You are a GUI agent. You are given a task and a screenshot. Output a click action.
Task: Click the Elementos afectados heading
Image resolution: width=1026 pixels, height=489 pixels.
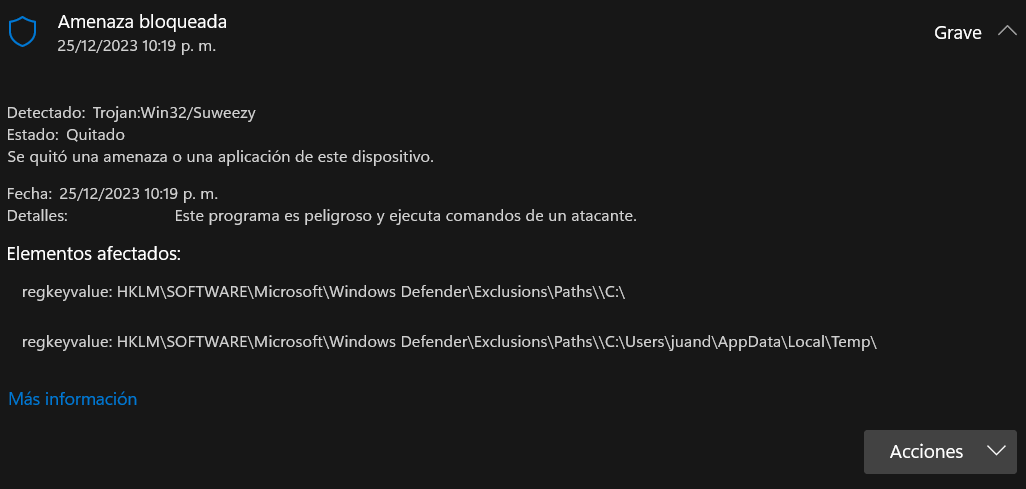pyautogui.click(x=94, y=254)
